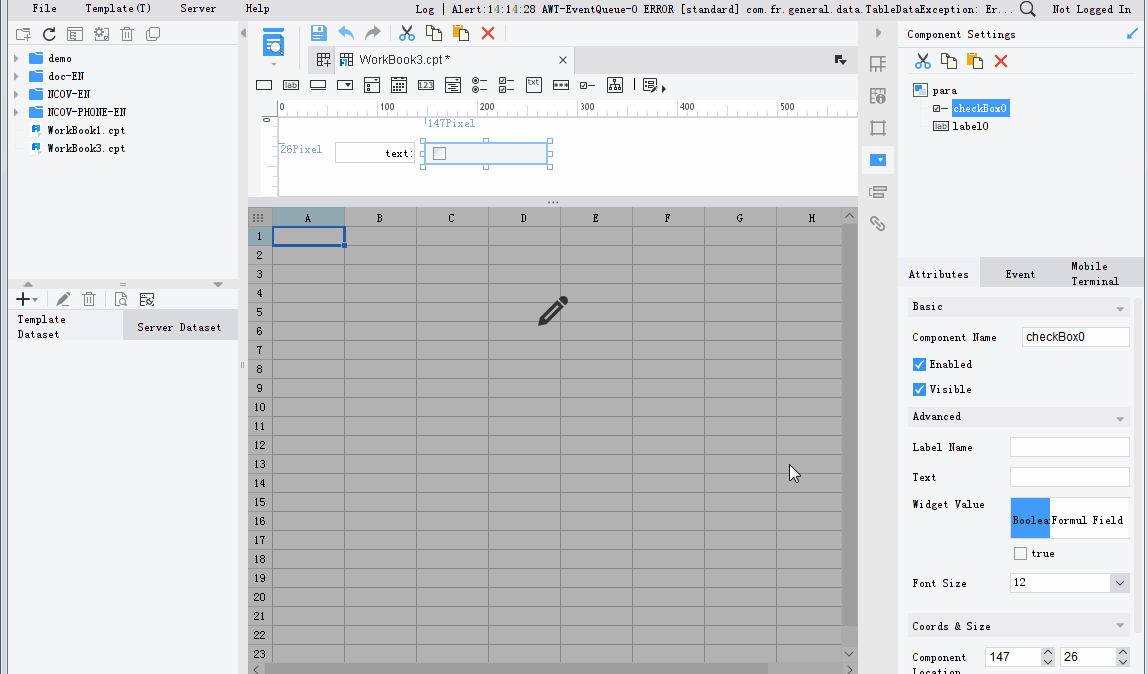Select the Tree widget tool
This screenshot has width=1148, height=674.
614,85
